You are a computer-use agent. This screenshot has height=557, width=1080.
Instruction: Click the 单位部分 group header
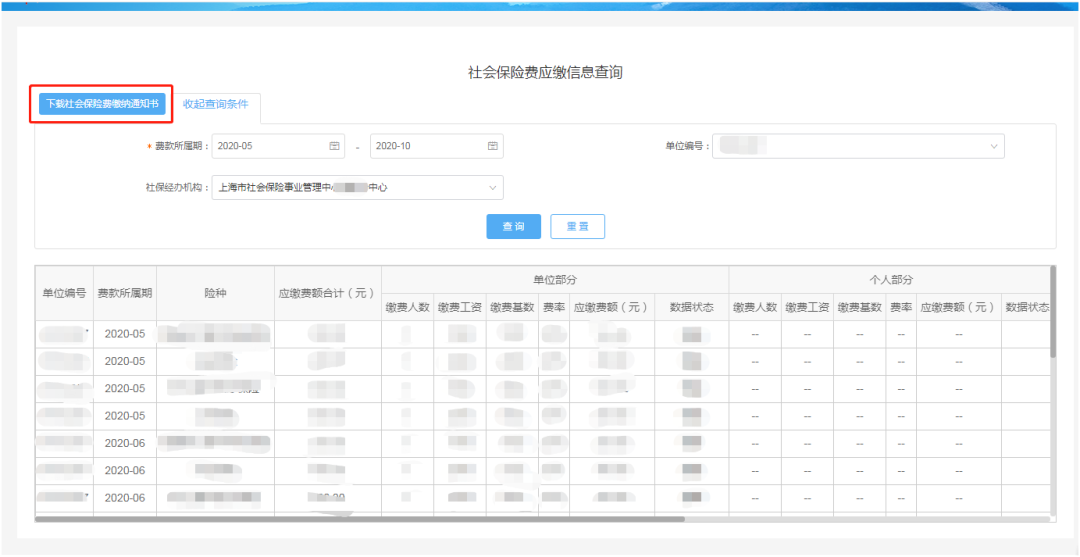coord(555,280)
